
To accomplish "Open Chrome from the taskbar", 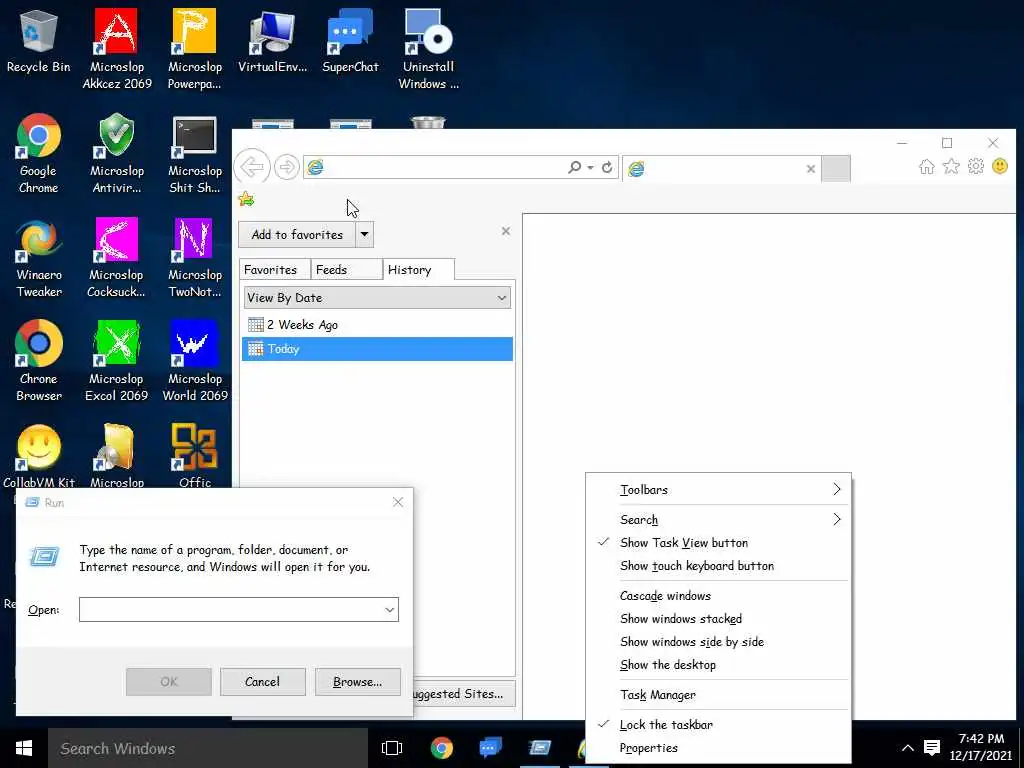I will coord(441,748).
